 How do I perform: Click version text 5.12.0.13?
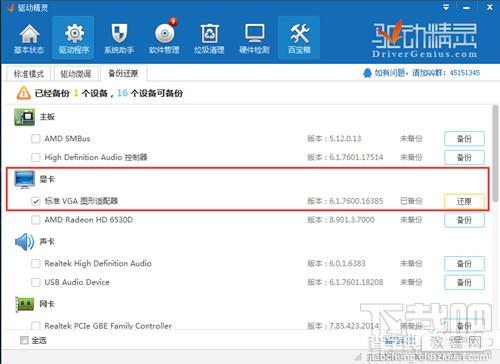point(345,139)
